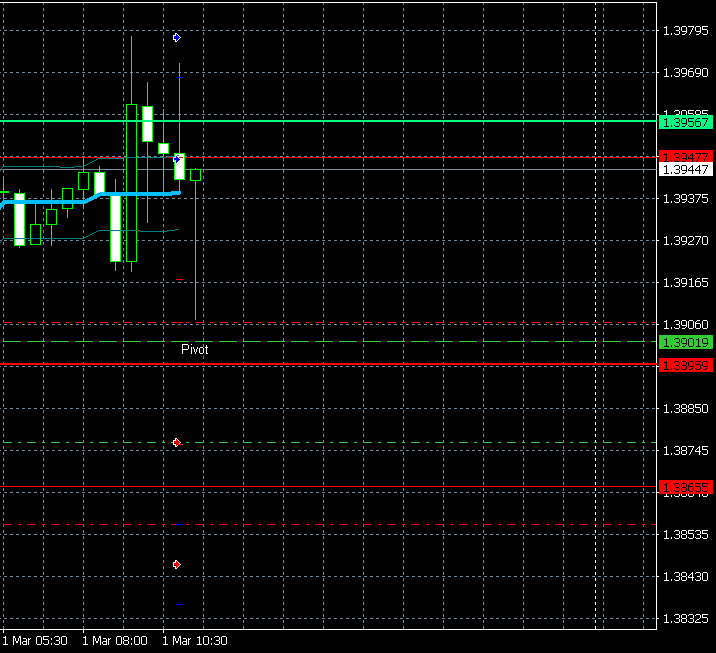Screen dimensions: 716x653
Task: Select the green dash-dot horizontal line
Action: click(400, 442)
